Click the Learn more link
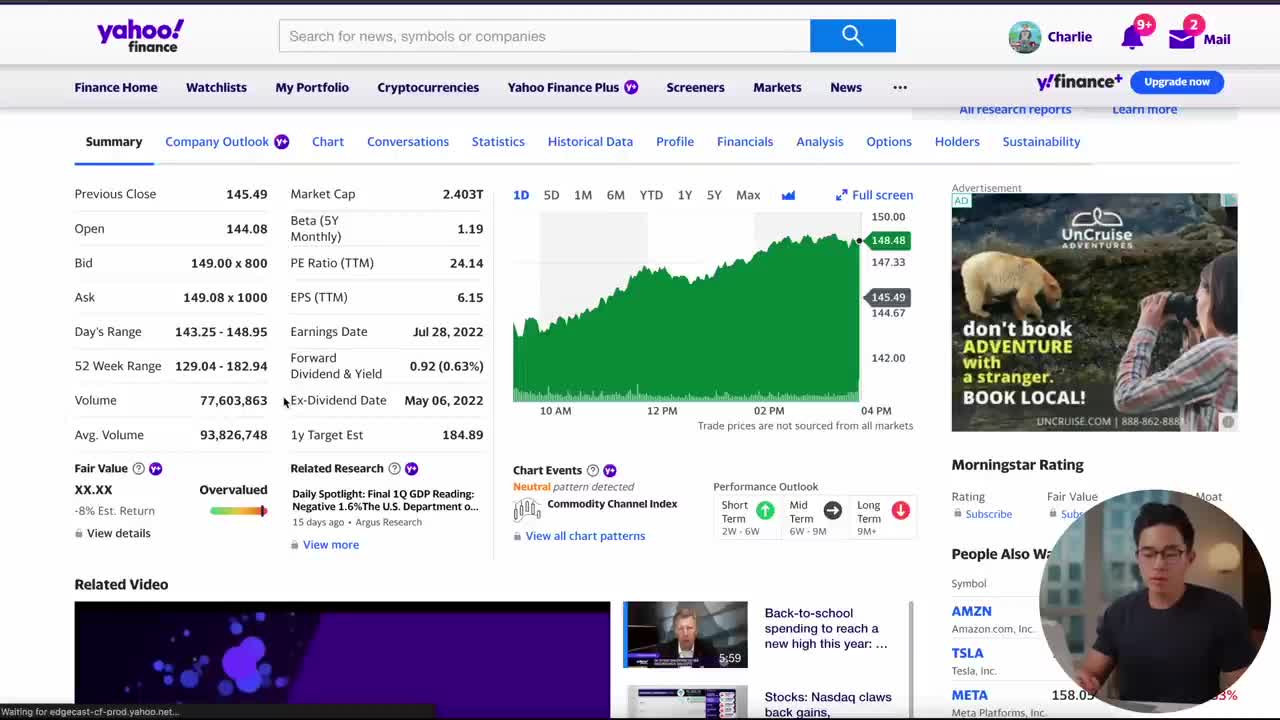 pos(1144,109)
